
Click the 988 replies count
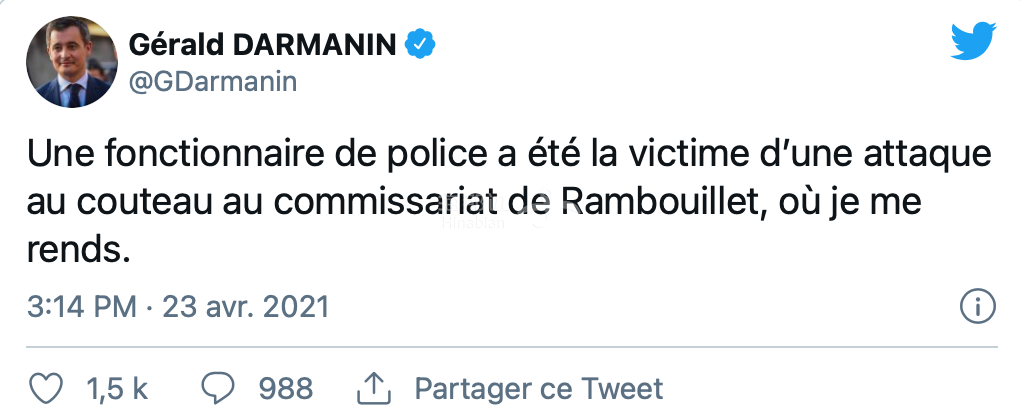point(286,388)
